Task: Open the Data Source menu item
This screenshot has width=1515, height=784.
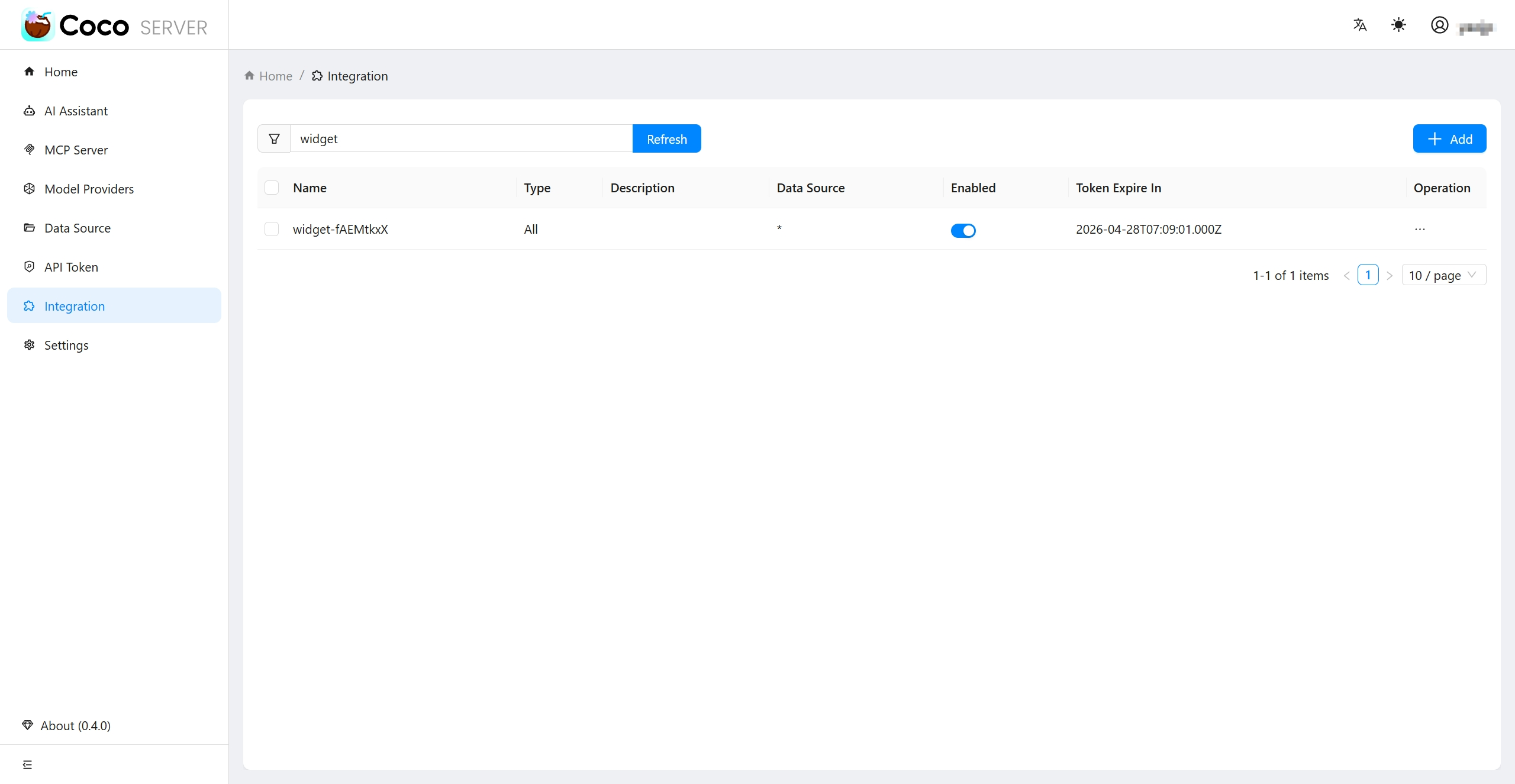Action: tap(114, 228)
